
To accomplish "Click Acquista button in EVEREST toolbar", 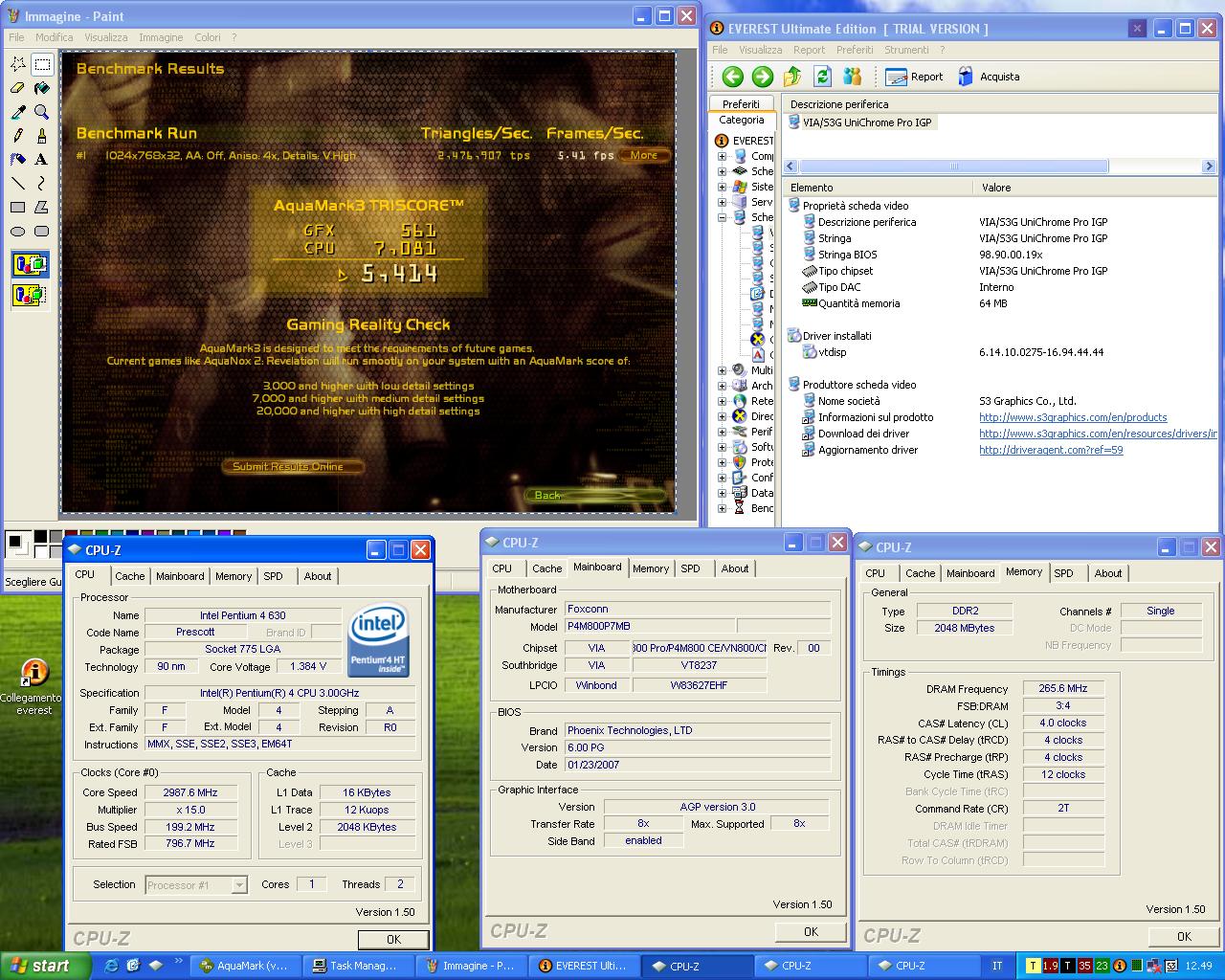I will pos(989,77).
